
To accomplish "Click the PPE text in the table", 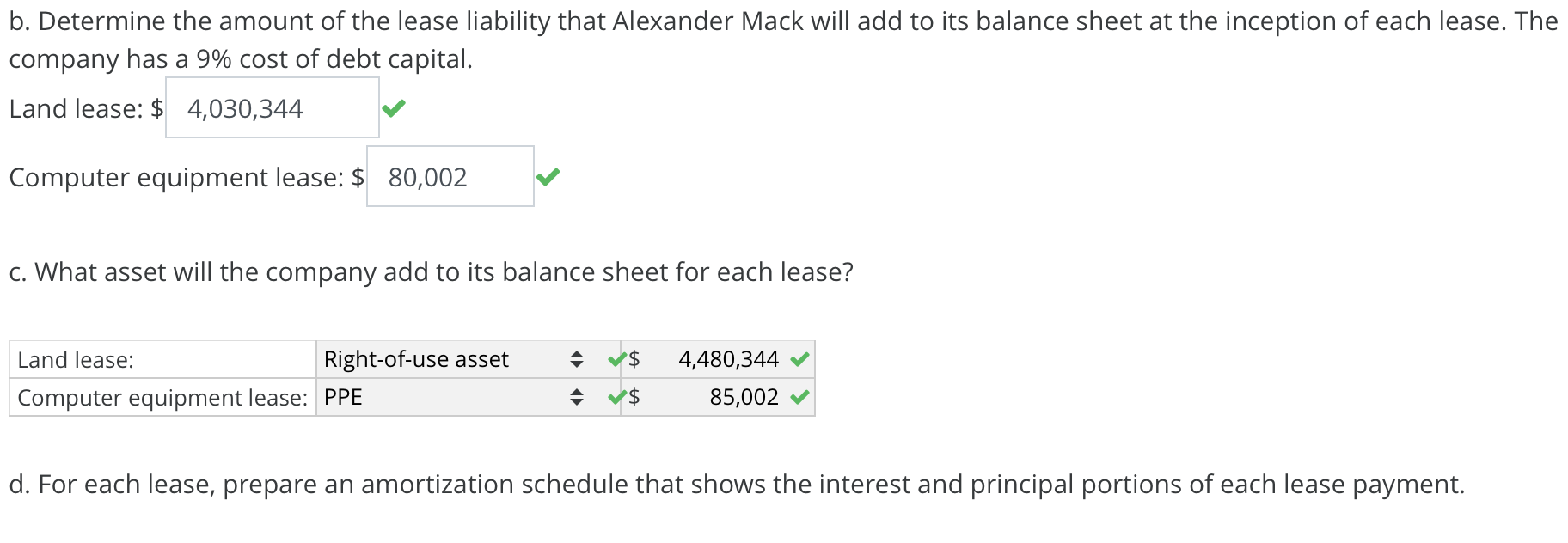I will click(x=342, y=397).
